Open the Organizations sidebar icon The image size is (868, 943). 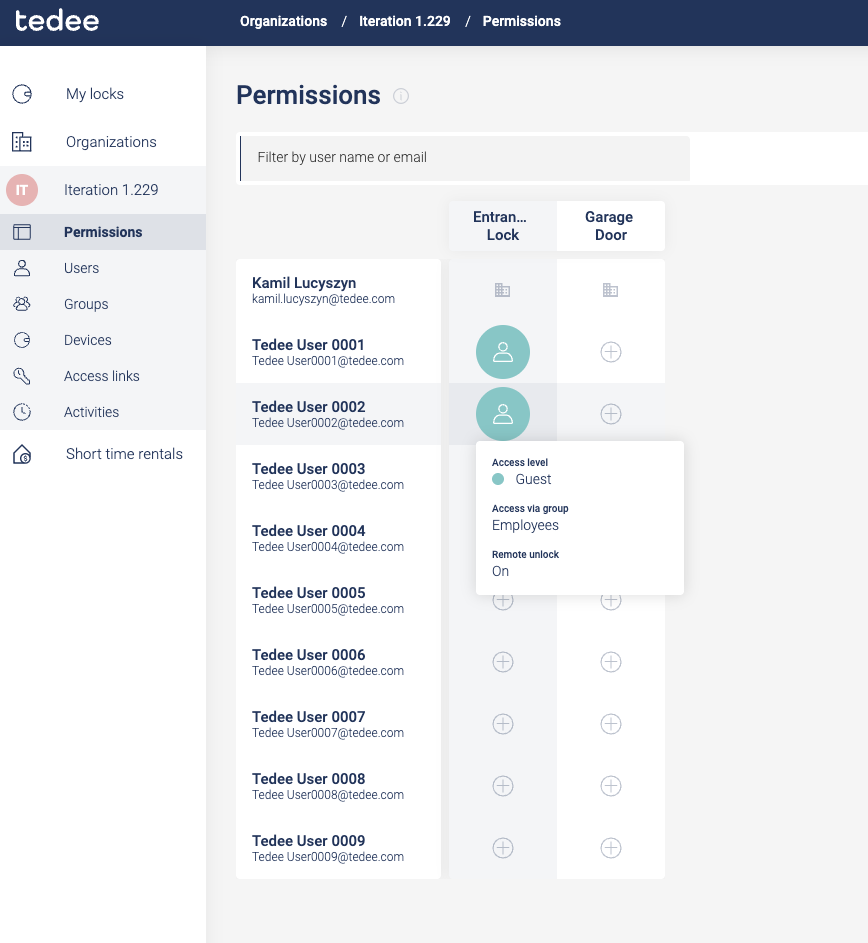[x=22, y=141]
